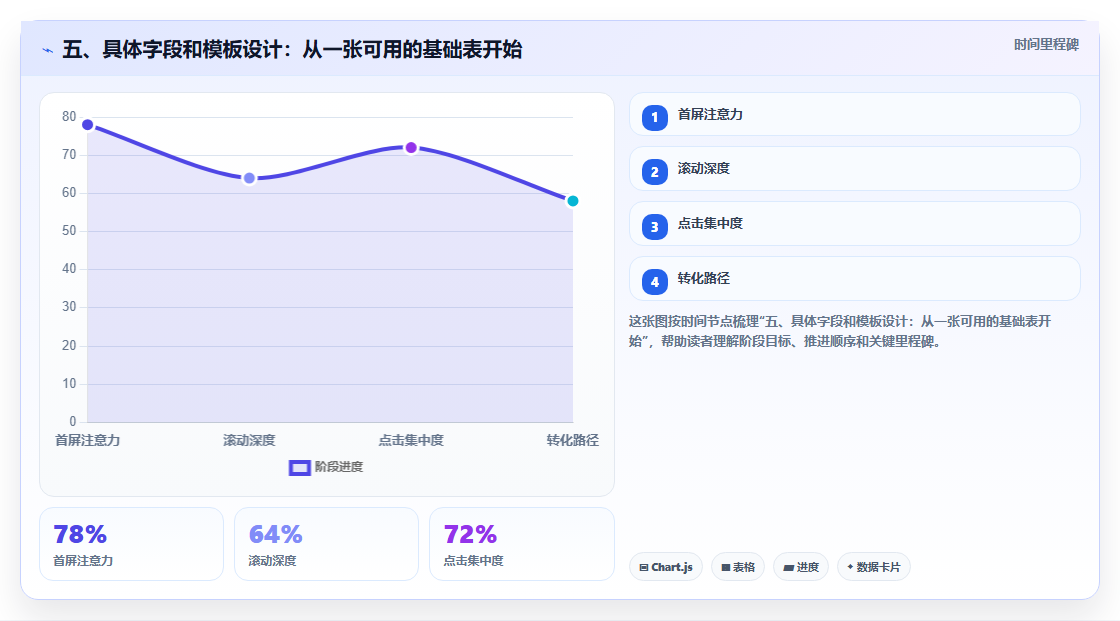Click the description paragraph starting 这张图按时间节点
This screenshot has width=1120, height=621.
(840, 332)
